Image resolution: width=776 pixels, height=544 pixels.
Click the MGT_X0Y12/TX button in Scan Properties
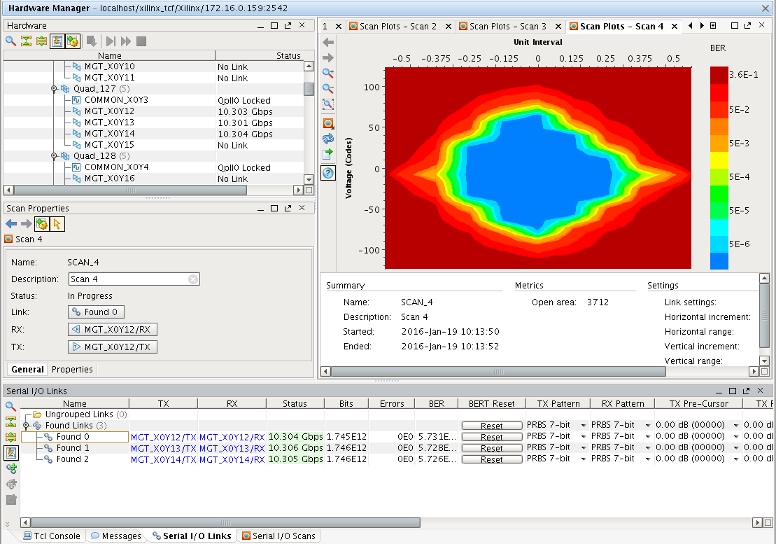click(113, 347)
